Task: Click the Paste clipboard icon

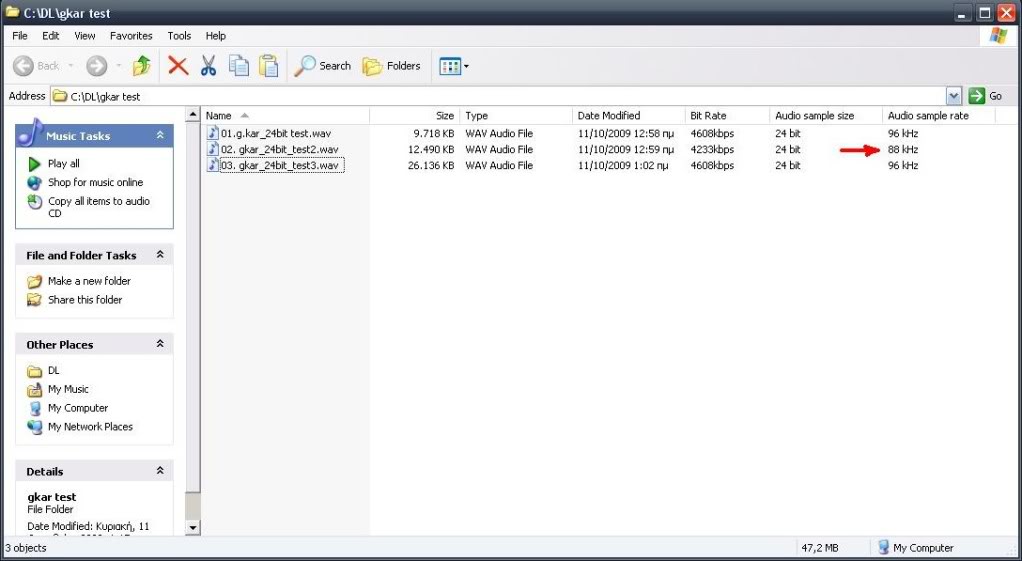Action: (269, 66)
